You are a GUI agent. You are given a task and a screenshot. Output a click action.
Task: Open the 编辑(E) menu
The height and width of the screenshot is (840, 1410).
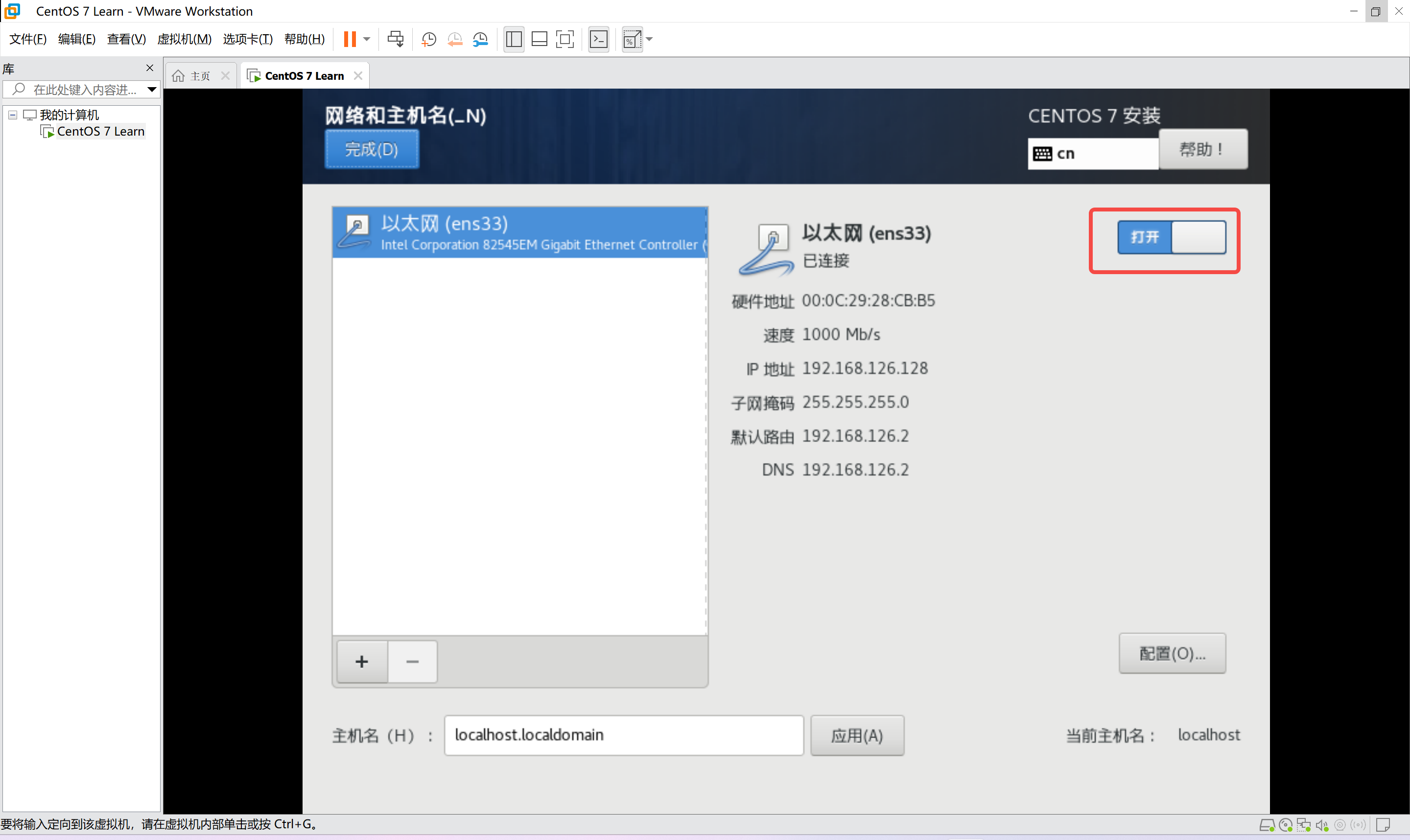(77, 39)
